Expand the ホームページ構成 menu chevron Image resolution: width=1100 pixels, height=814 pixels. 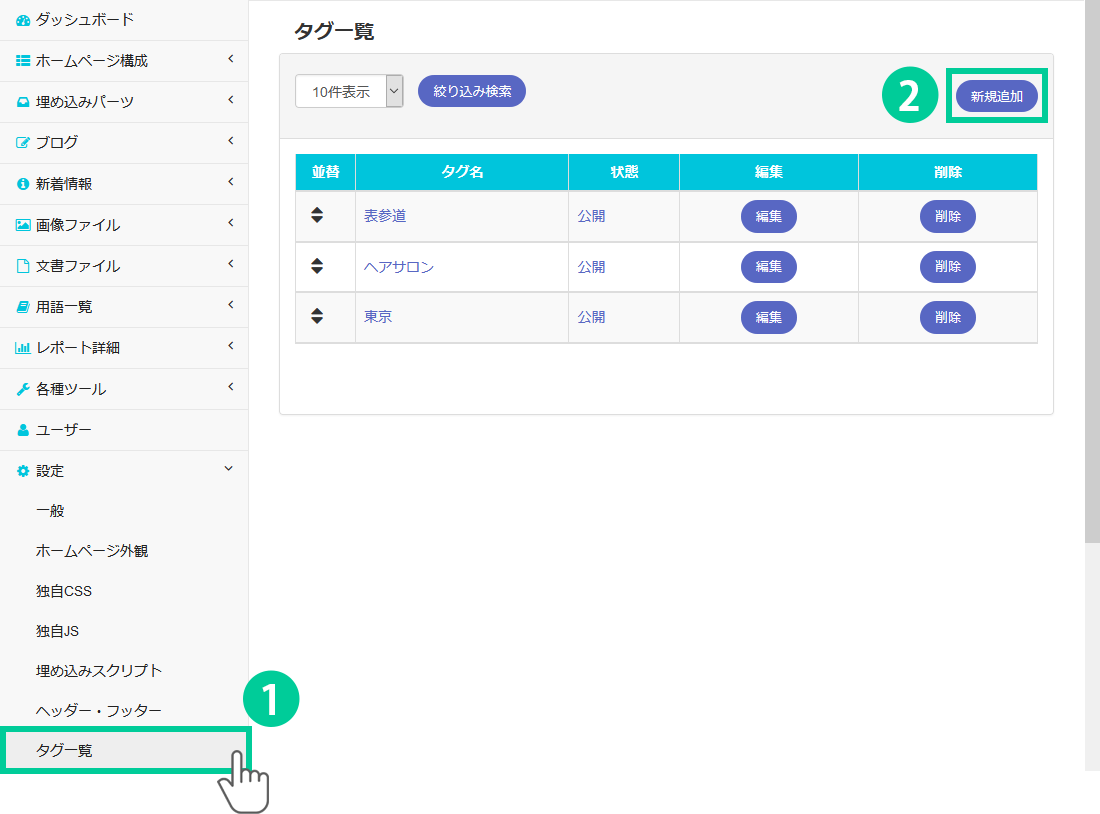[x=230, y=60]
